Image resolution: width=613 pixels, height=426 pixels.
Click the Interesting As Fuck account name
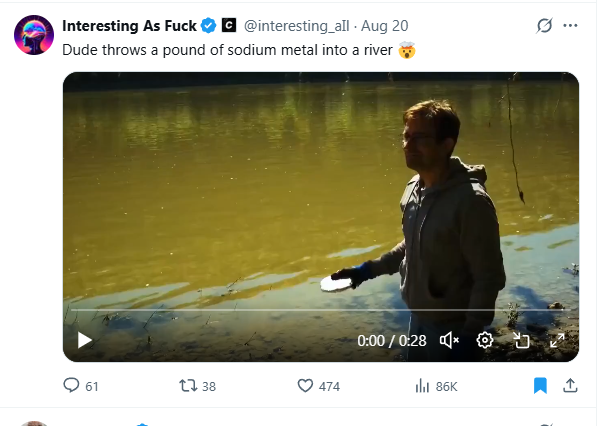[x=129, y=26]
